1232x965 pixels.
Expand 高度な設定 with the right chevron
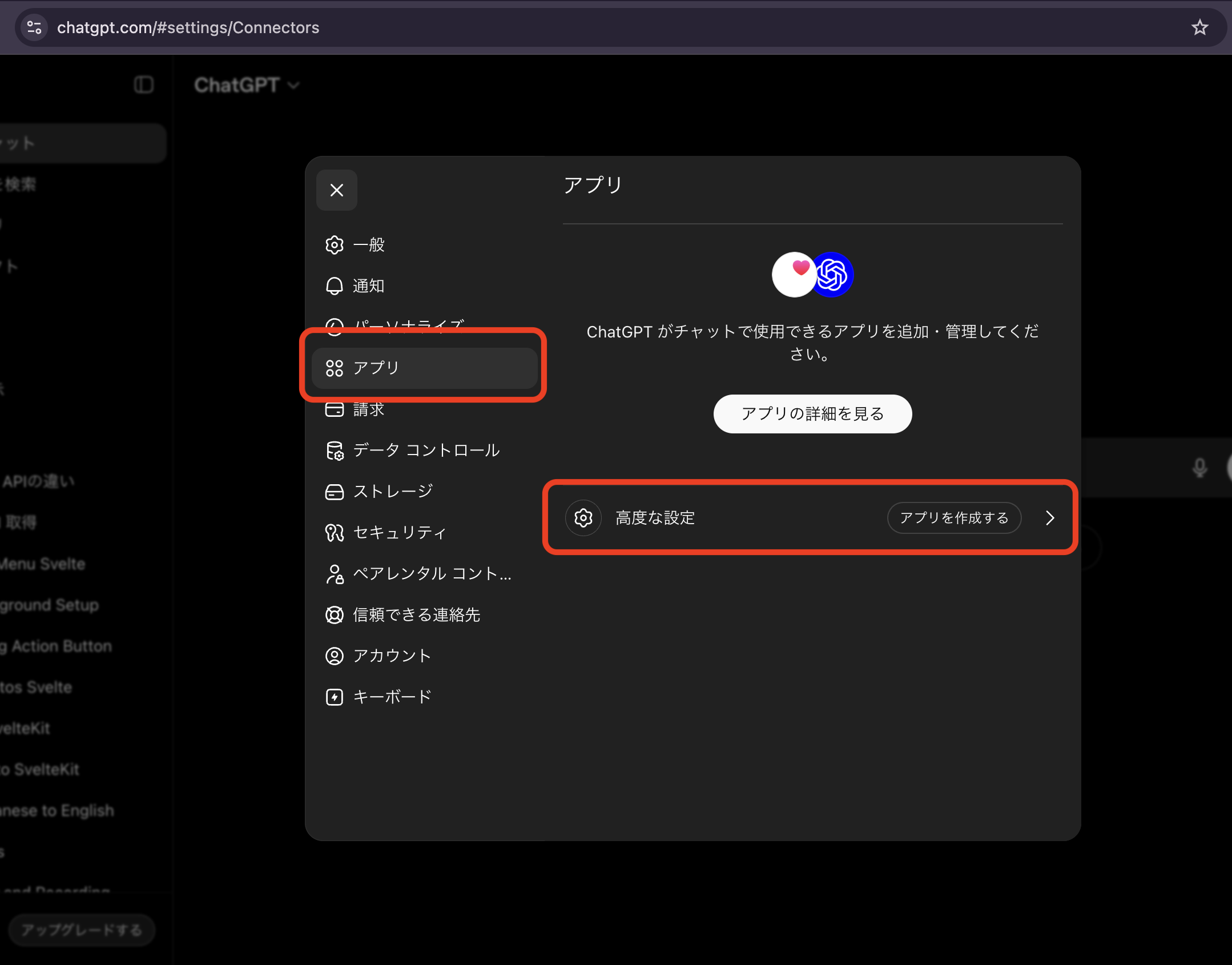pos(1050,518)
